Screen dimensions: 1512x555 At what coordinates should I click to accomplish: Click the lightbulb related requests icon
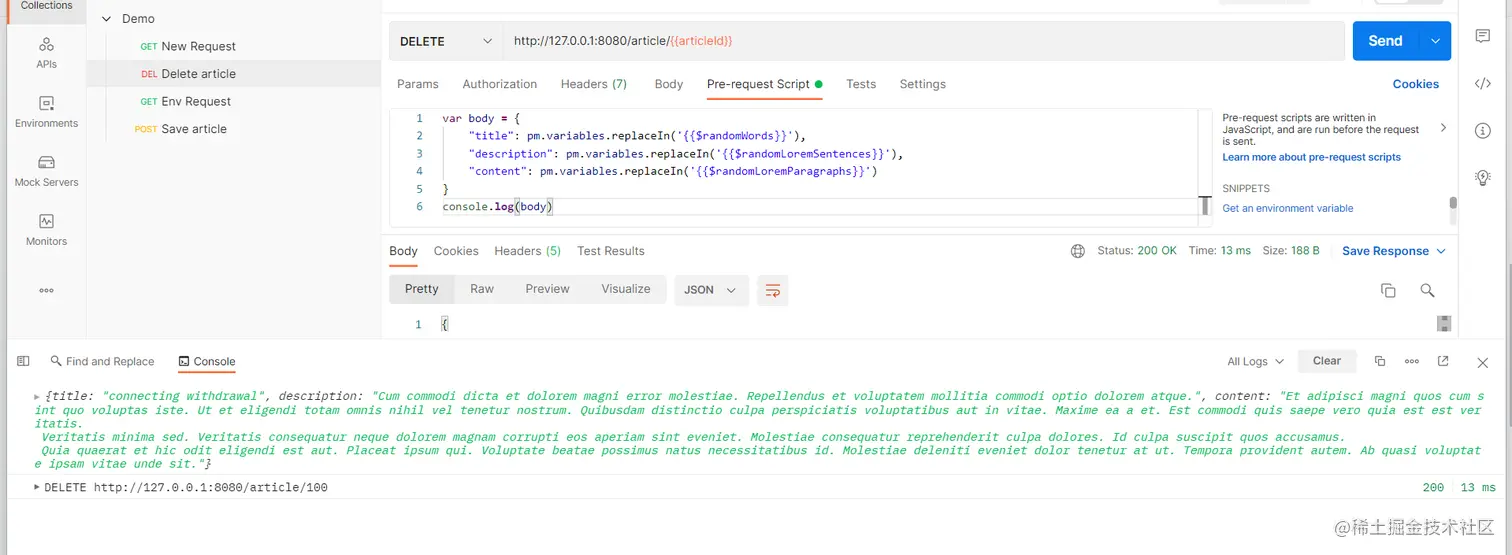[x=1483, y=177]
